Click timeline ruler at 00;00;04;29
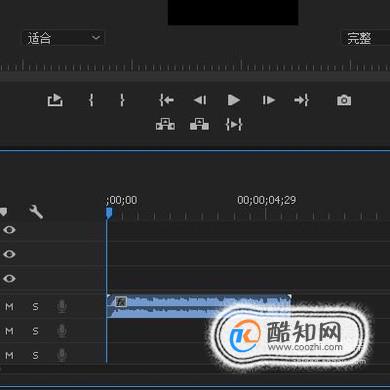The height and width of the screenshot is (390, 390). pos(267,200)
